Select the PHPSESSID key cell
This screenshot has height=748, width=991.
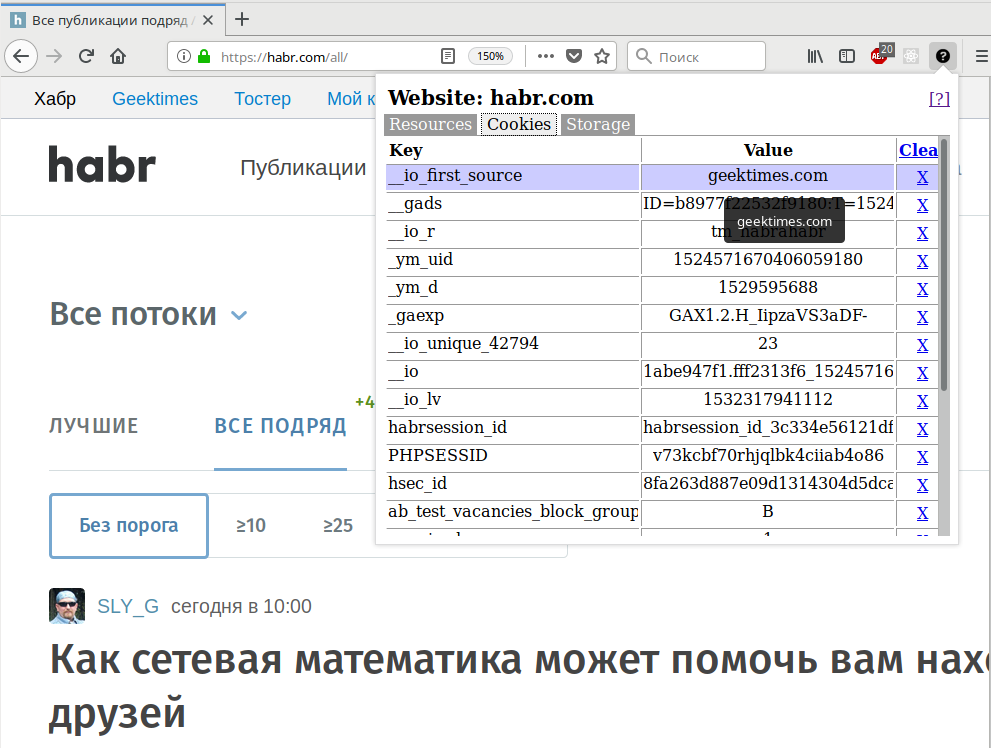tap(513, 455)
